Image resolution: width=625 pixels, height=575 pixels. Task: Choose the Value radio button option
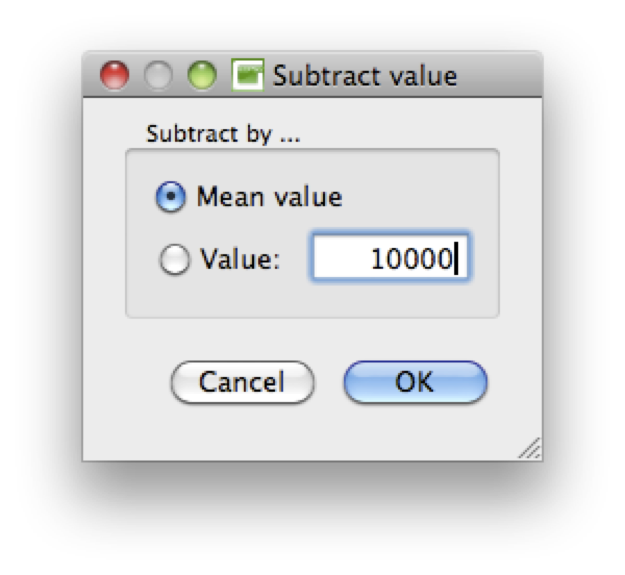(x=174, y=259)
